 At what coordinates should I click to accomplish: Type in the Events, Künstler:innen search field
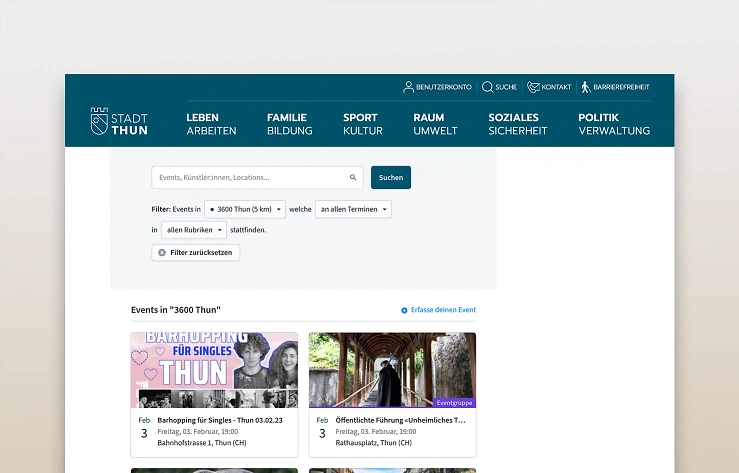(250, 178)
